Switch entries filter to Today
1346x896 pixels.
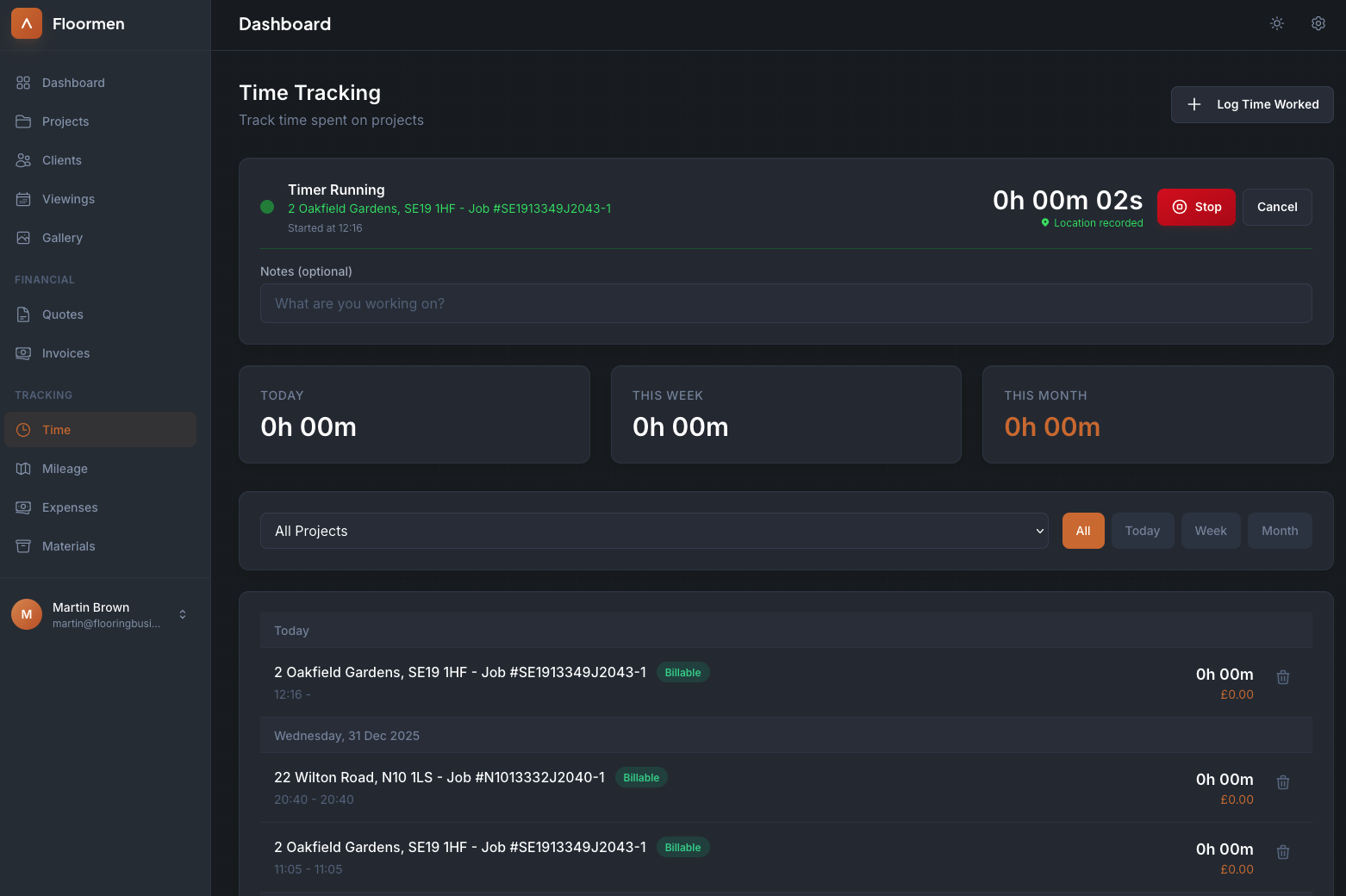point(1143,531)
